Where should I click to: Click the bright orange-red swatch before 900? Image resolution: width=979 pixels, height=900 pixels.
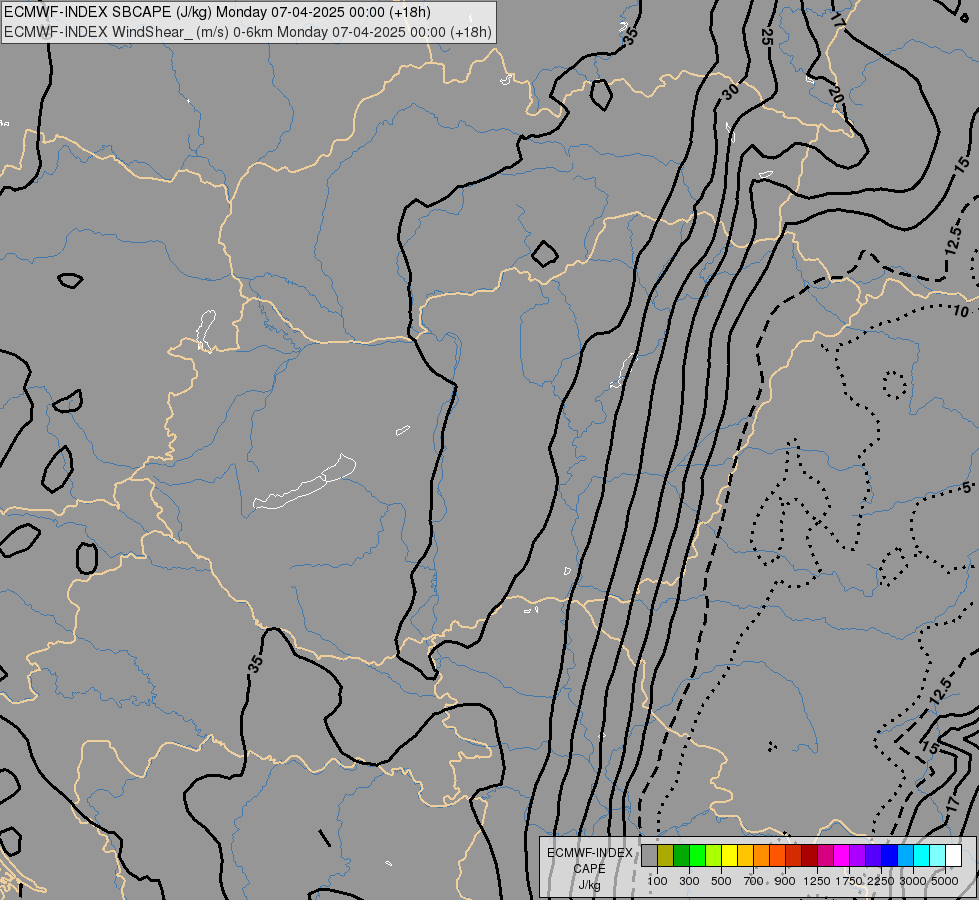[x=777, y=855]
